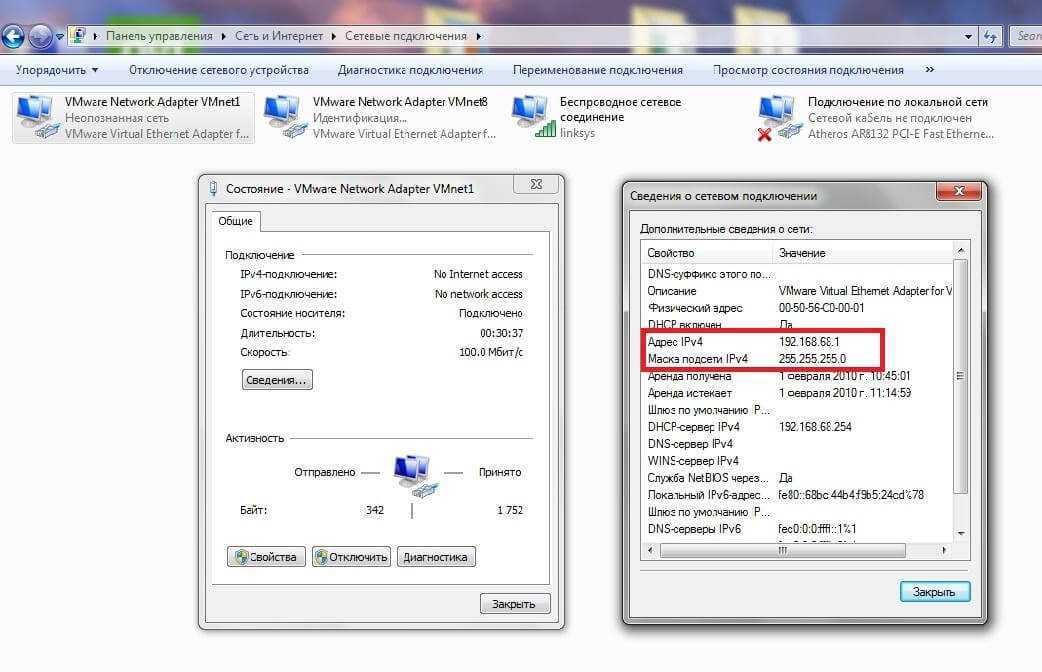Click the Диагностика button in status dialog
Screen dimensions: 1042x672
click(435, 557)
